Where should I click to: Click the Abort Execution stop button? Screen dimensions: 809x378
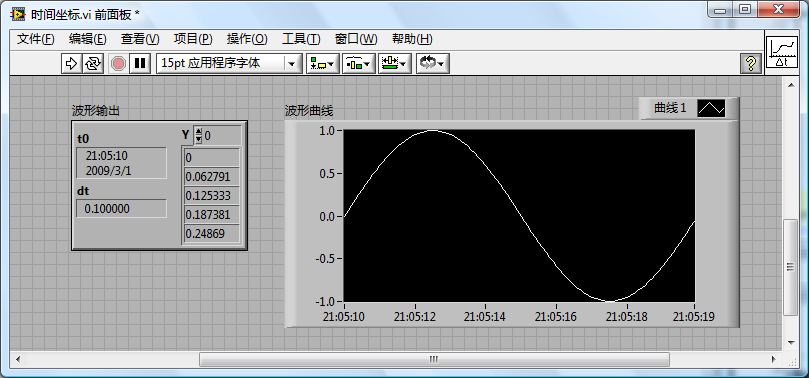pos(119,63)
